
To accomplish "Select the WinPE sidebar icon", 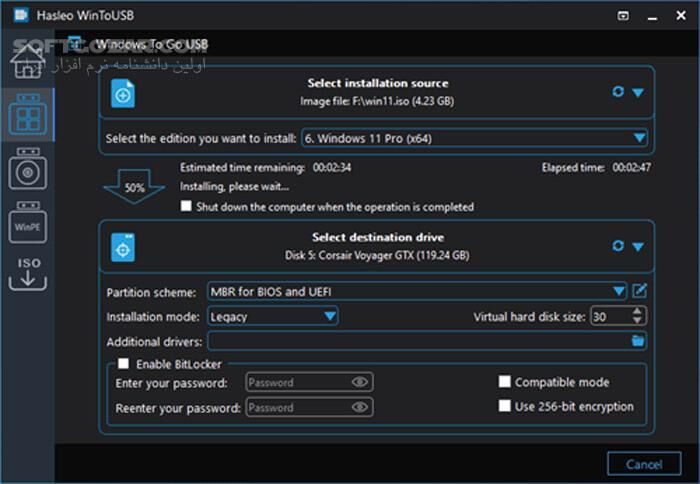I will coord(27,225).
